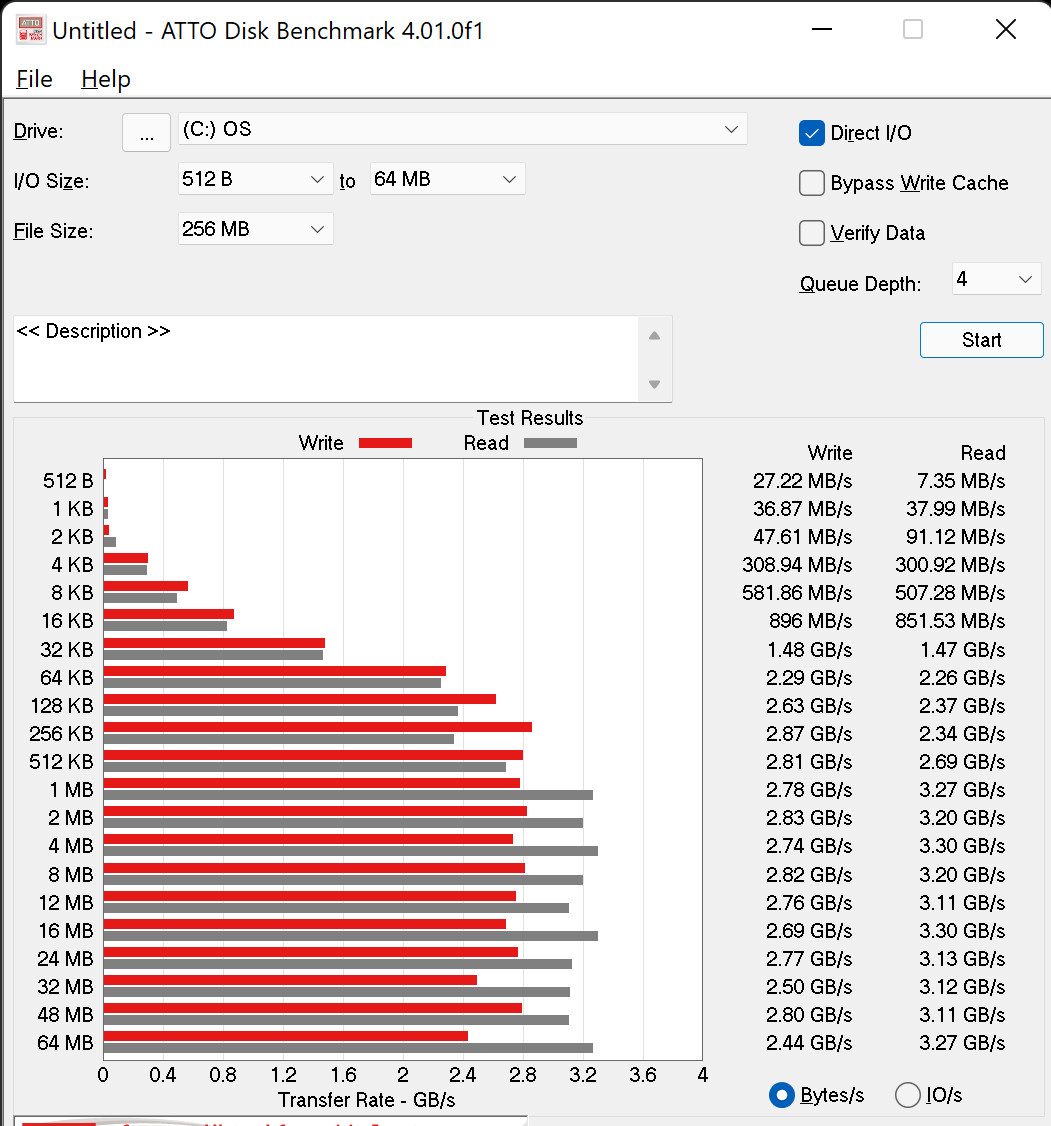The width and height of the screenshot is (1051, 1126).
Task: Enable Bypass Write Cache checkbox
Action: pos(812,182)
